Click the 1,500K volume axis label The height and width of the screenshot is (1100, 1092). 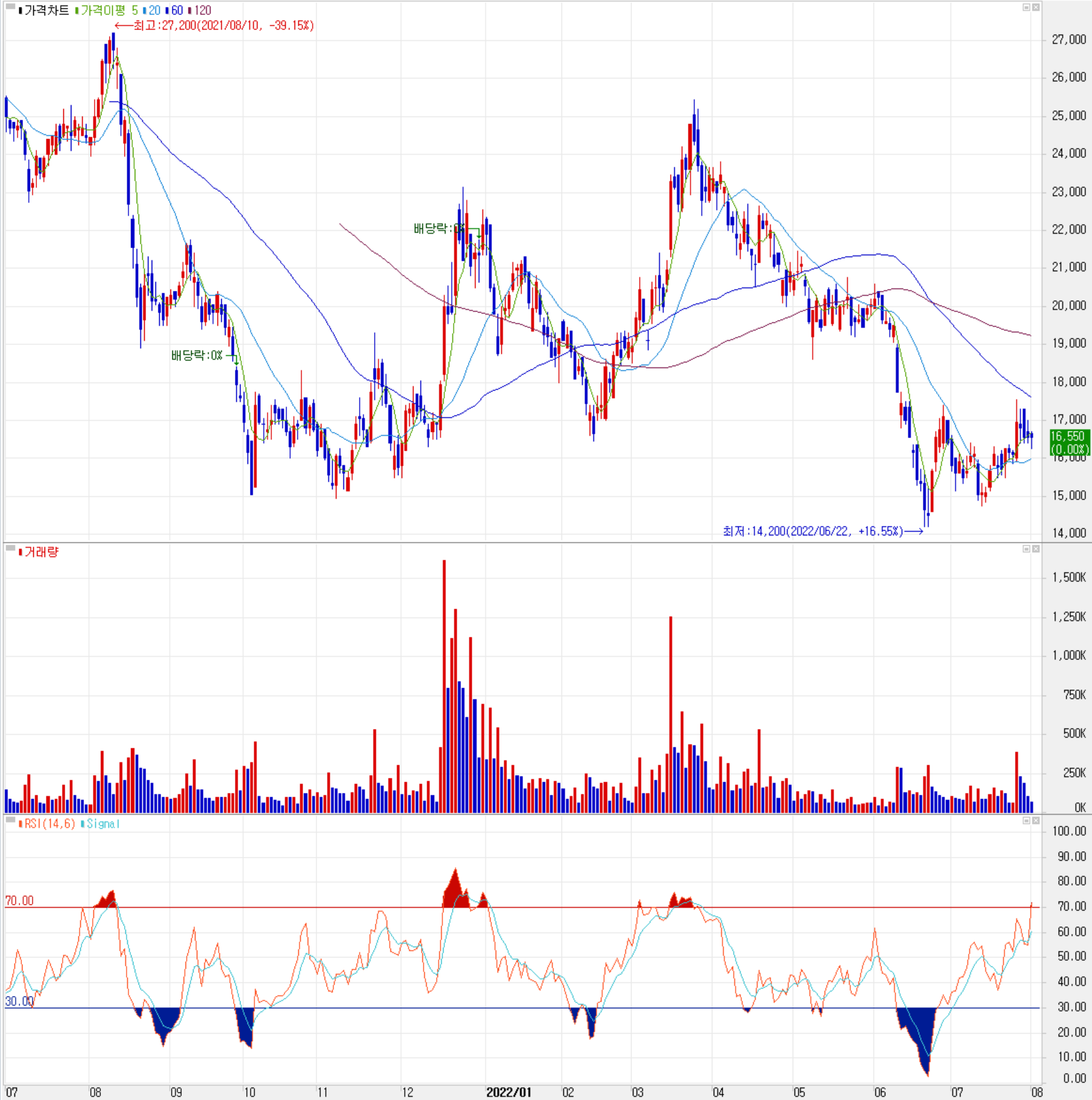[1069, 577]
